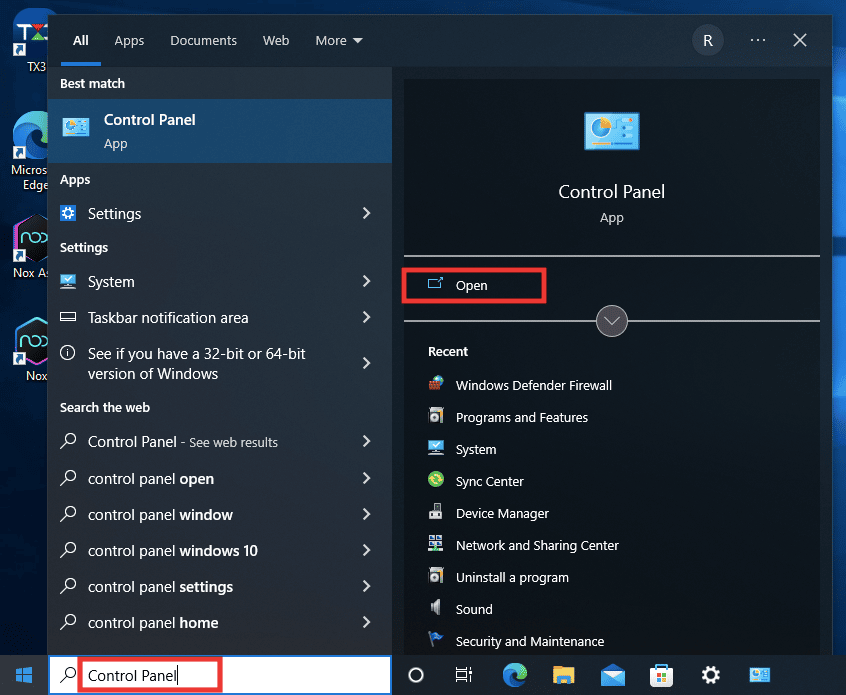Open Windows Defender Firewall from Recent
Image resolution: width=846 pixels, height=695 pixels.
[x=522, y=385]
